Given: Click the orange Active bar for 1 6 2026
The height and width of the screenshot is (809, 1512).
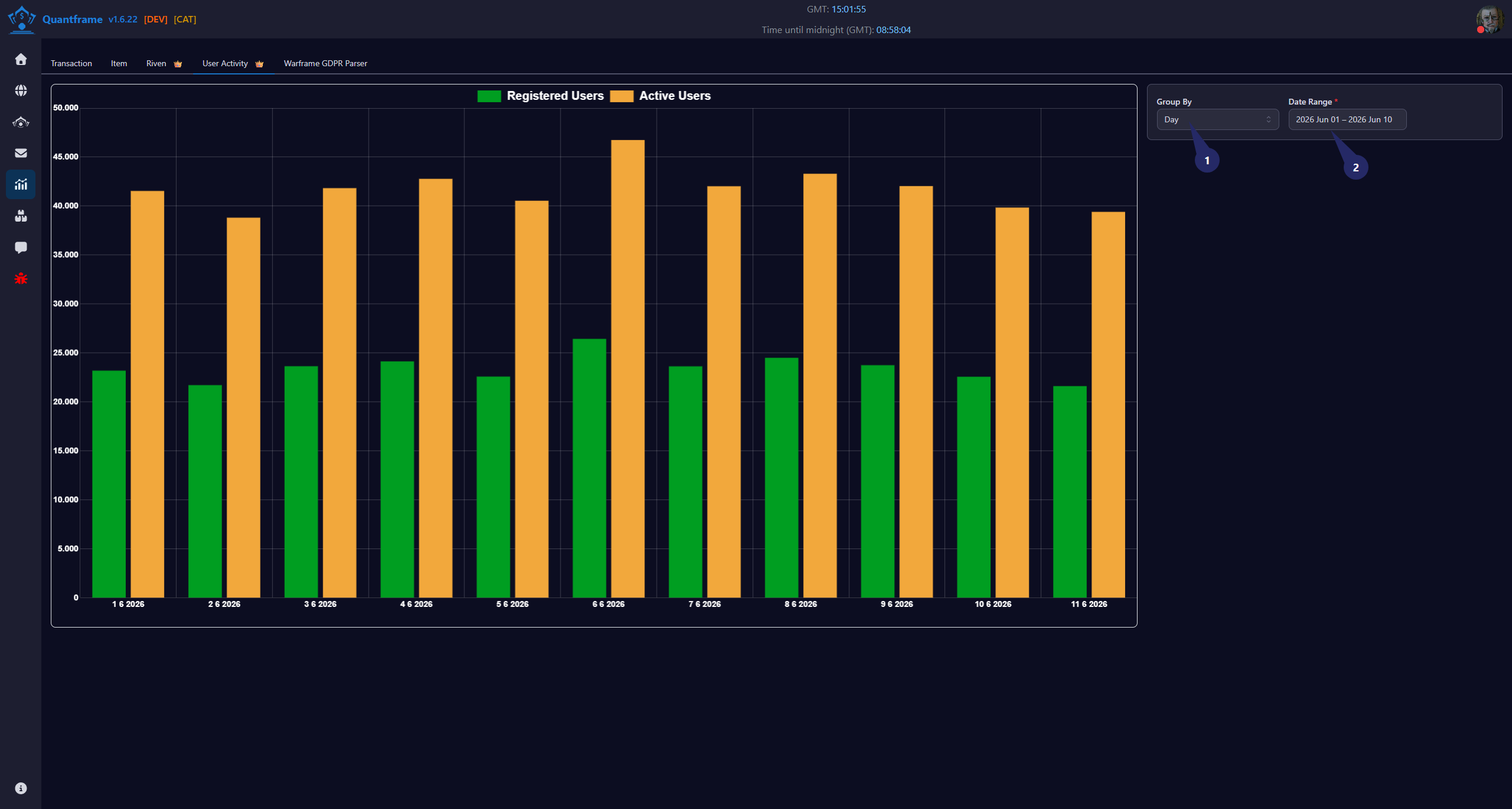Looking at the screenshot, I should pos(148,394).
